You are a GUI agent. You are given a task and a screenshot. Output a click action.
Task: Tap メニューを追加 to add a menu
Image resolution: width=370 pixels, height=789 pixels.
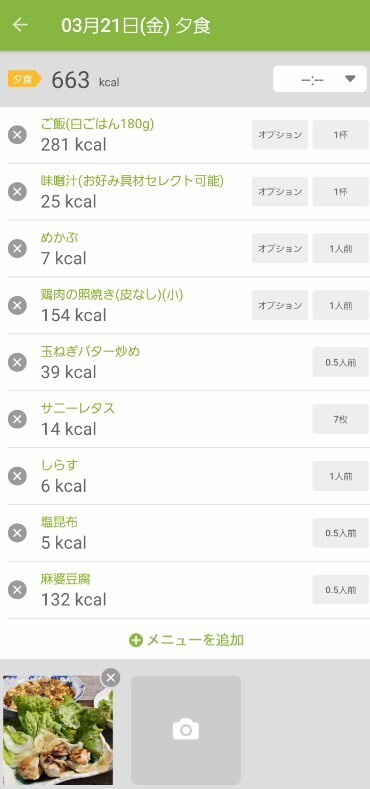pos(186,640)
